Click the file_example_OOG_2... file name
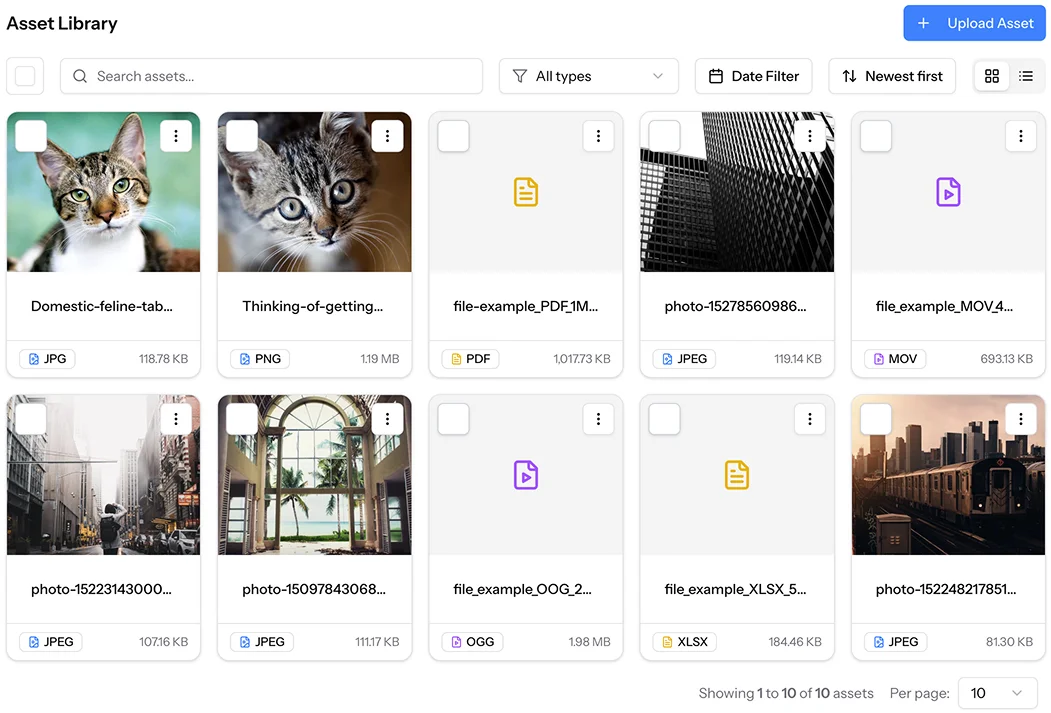Viewport: 1051px width, 713px height. [x=523, y=589]
